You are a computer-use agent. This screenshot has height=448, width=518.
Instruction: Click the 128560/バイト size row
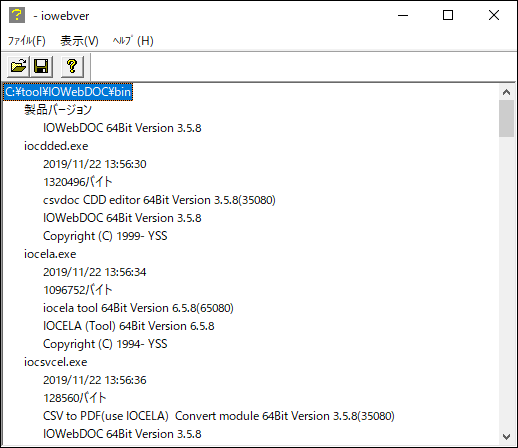point(75,398)
